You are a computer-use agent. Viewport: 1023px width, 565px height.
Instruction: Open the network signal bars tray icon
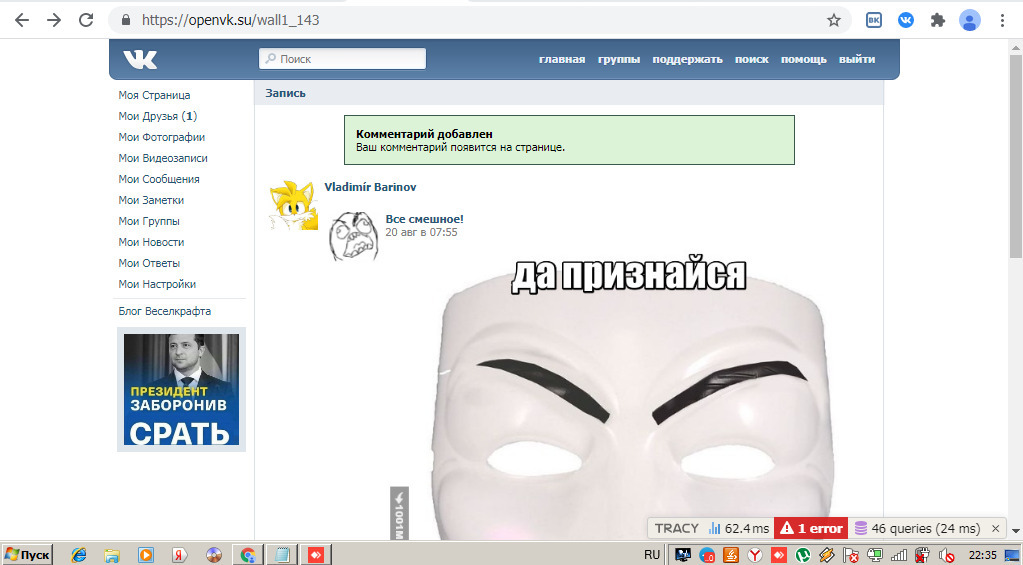[898, 555]
